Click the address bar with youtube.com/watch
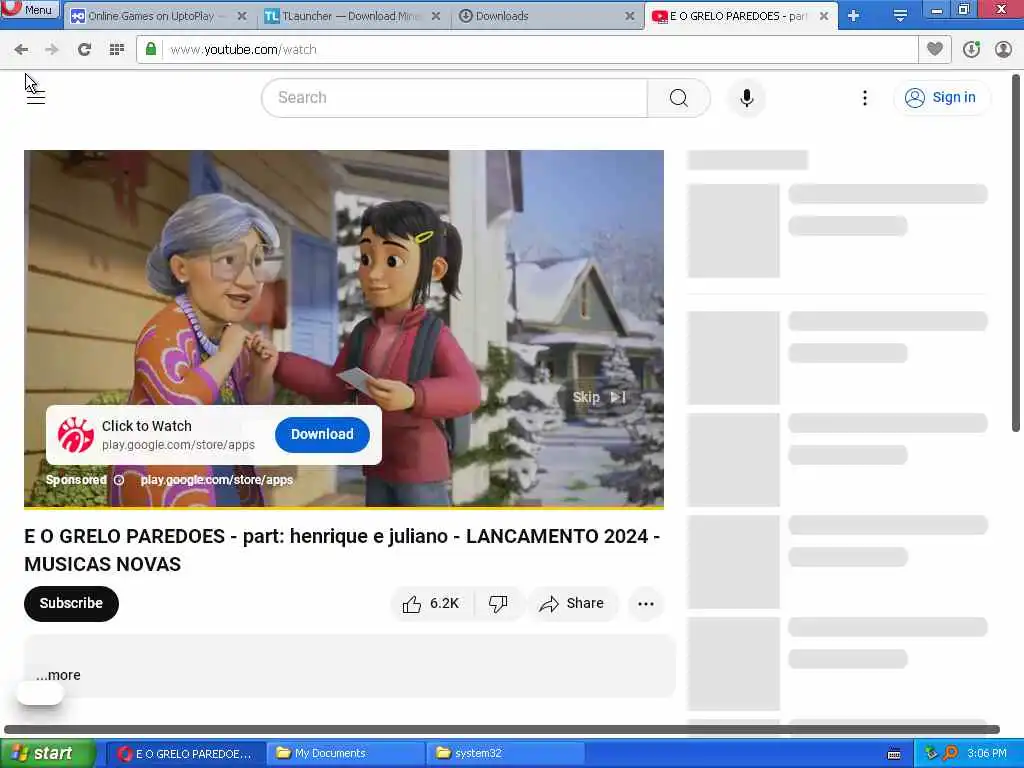 [x=527, y=49]
